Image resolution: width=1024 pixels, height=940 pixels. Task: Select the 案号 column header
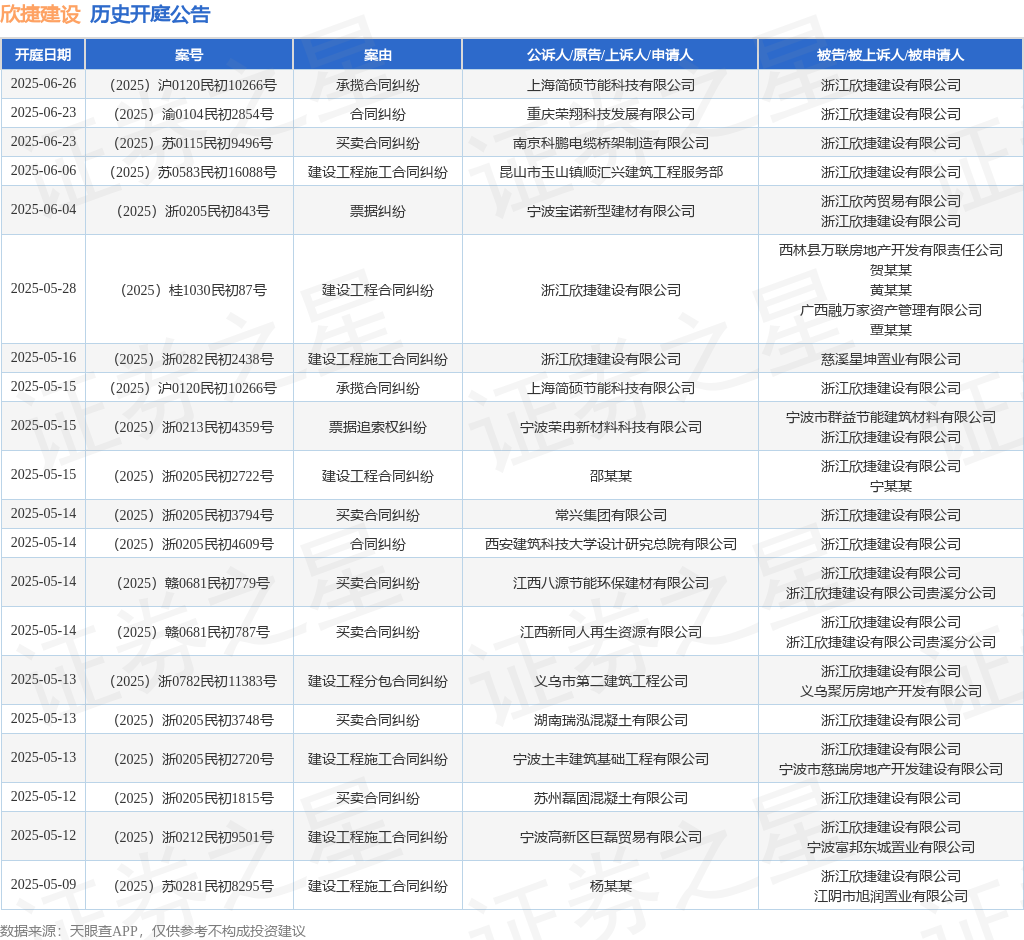(x=189, y=55)
